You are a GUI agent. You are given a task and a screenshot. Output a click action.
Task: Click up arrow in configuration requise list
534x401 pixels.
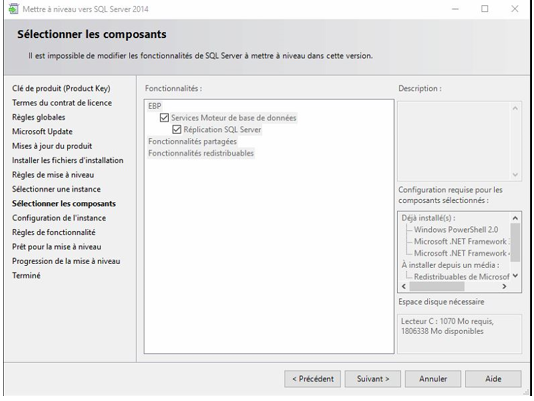click(x=515, y=218)
